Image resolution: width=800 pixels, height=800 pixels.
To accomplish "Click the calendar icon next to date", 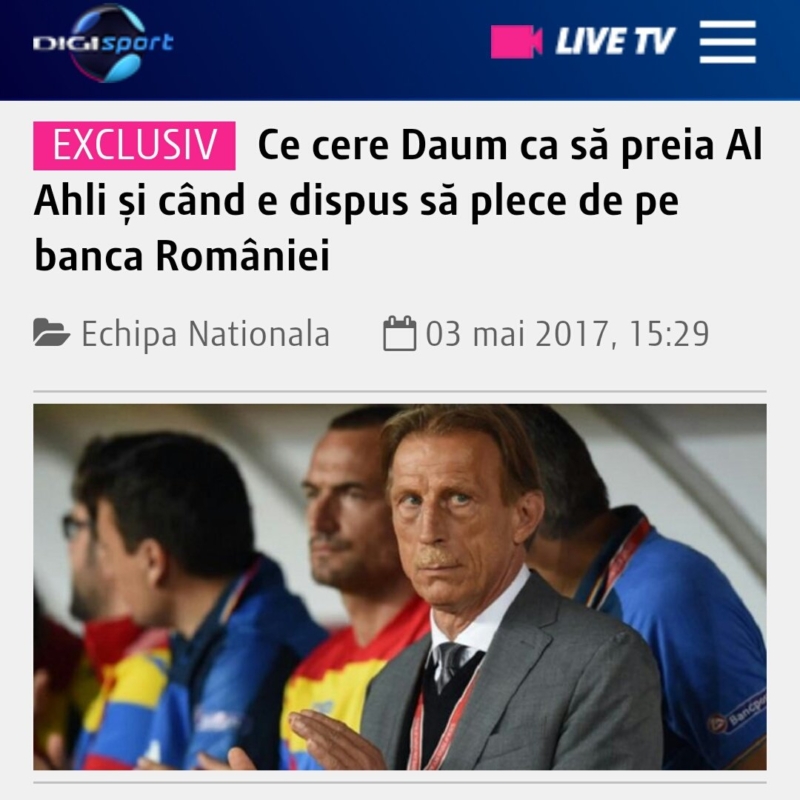I will point(399,333).
